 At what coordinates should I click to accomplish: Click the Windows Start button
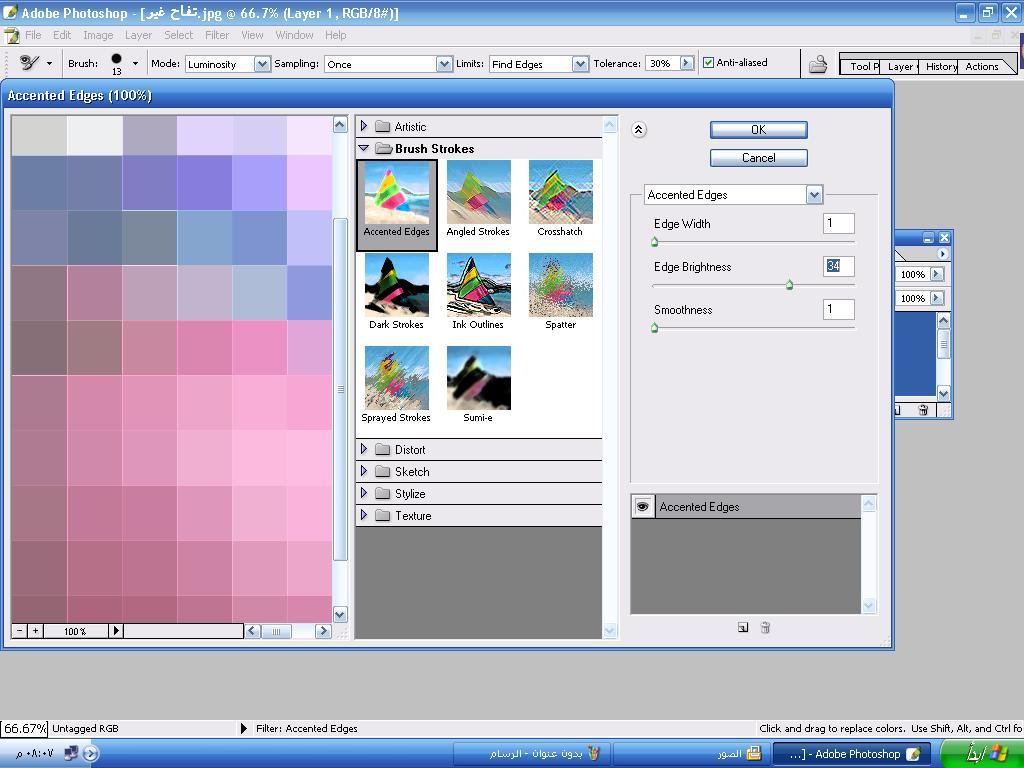pyautogui.click(x=983, y=754)
